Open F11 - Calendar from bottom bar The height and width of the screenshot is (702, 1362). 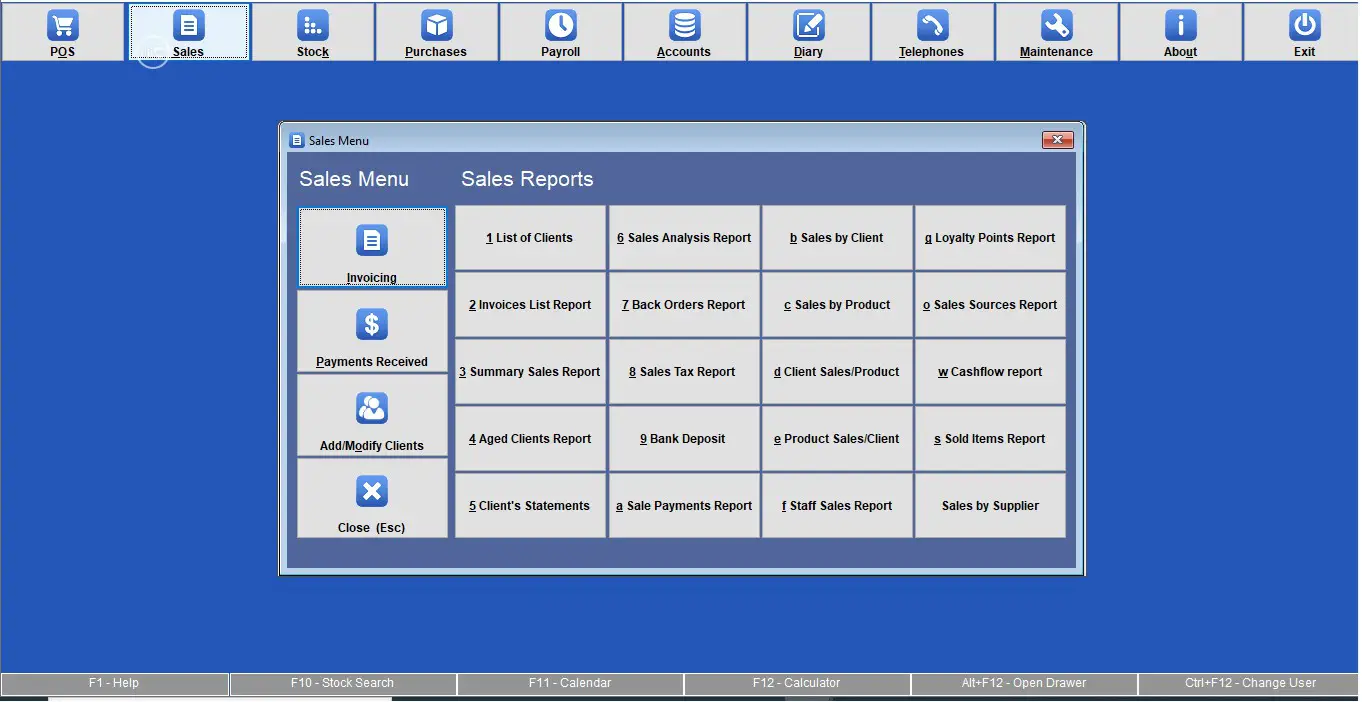570,684
